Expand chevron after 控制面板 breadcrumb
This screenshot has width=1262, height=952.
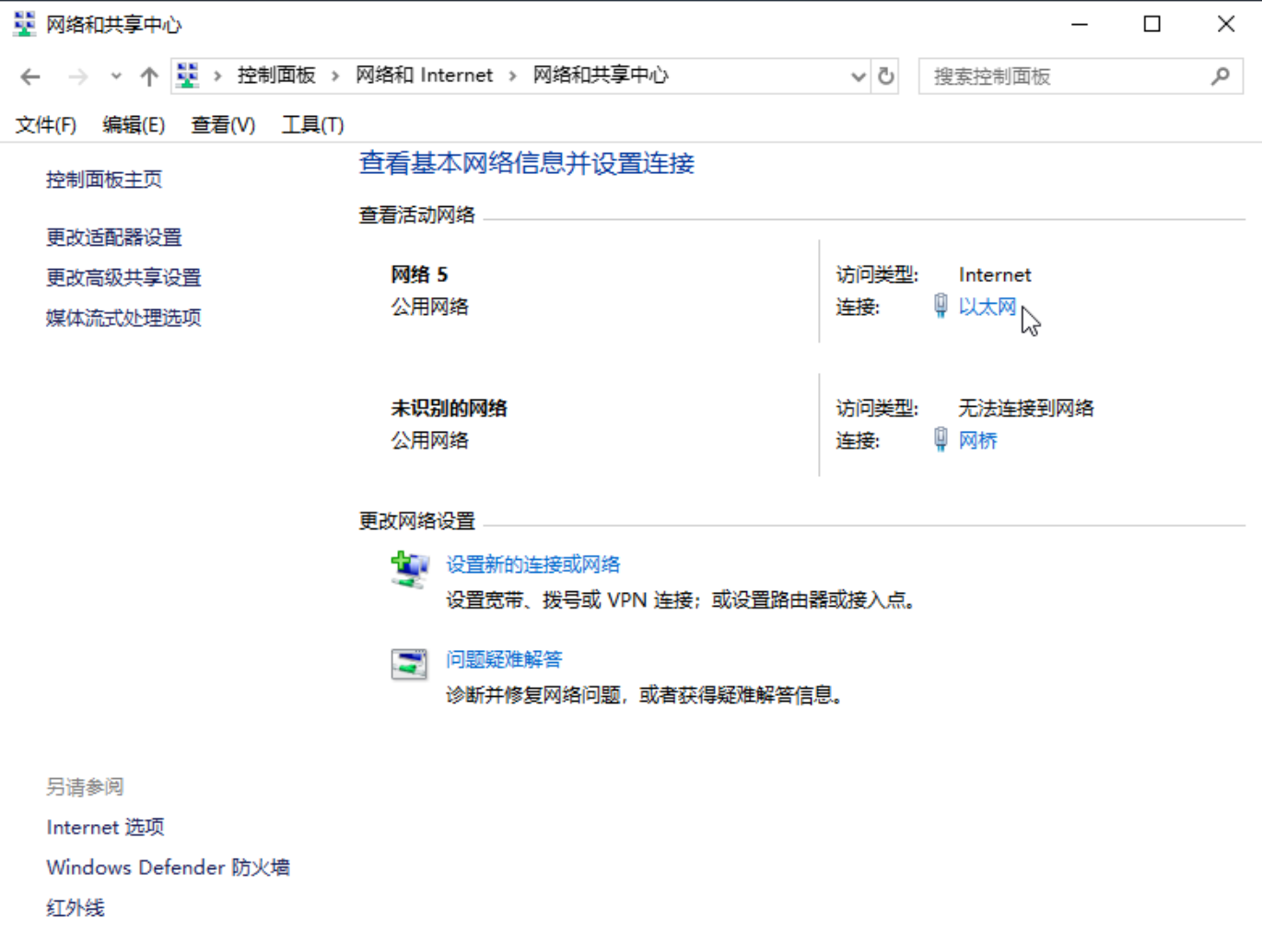click(x=335, y=75)
